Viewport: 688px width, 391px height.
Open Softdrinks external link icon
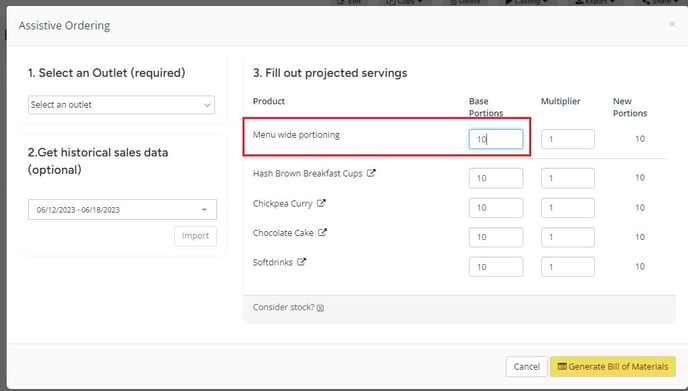click(x=301, y=262)
